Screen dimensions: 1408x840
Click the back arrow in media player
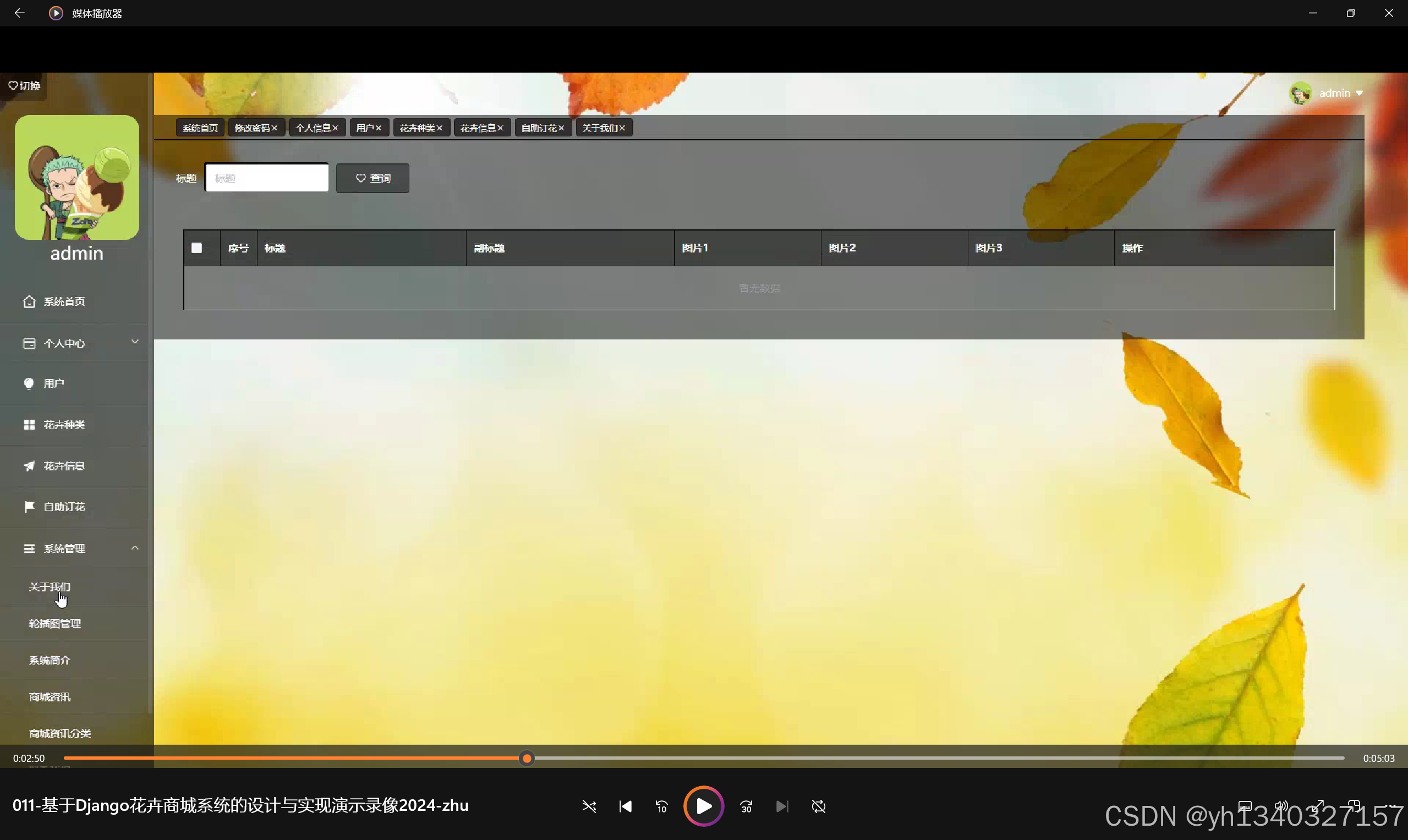coord(20,13)
